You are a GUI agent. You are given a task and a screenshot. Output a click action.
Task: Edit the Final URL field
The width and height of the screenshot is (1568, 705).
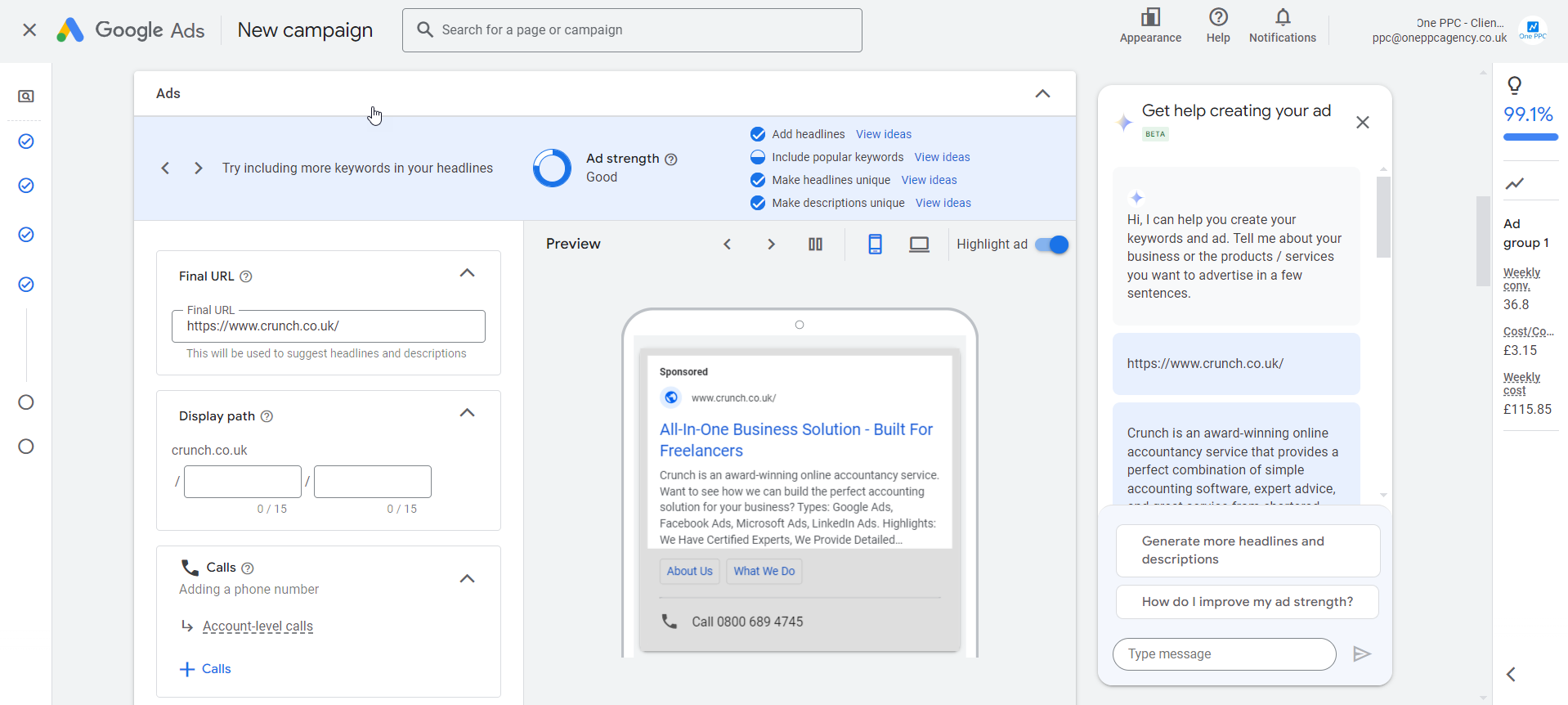click(x=329, y=326)
